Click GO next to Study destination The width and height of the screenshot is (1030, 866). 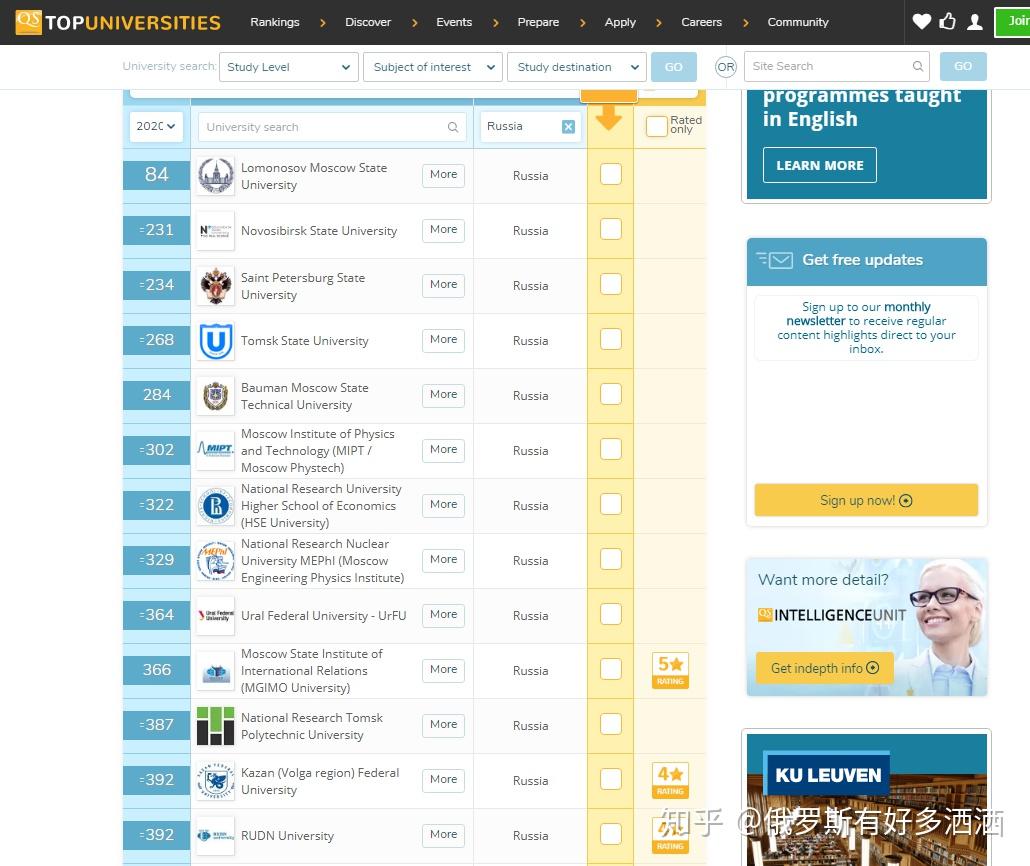[x=673, y=67]
